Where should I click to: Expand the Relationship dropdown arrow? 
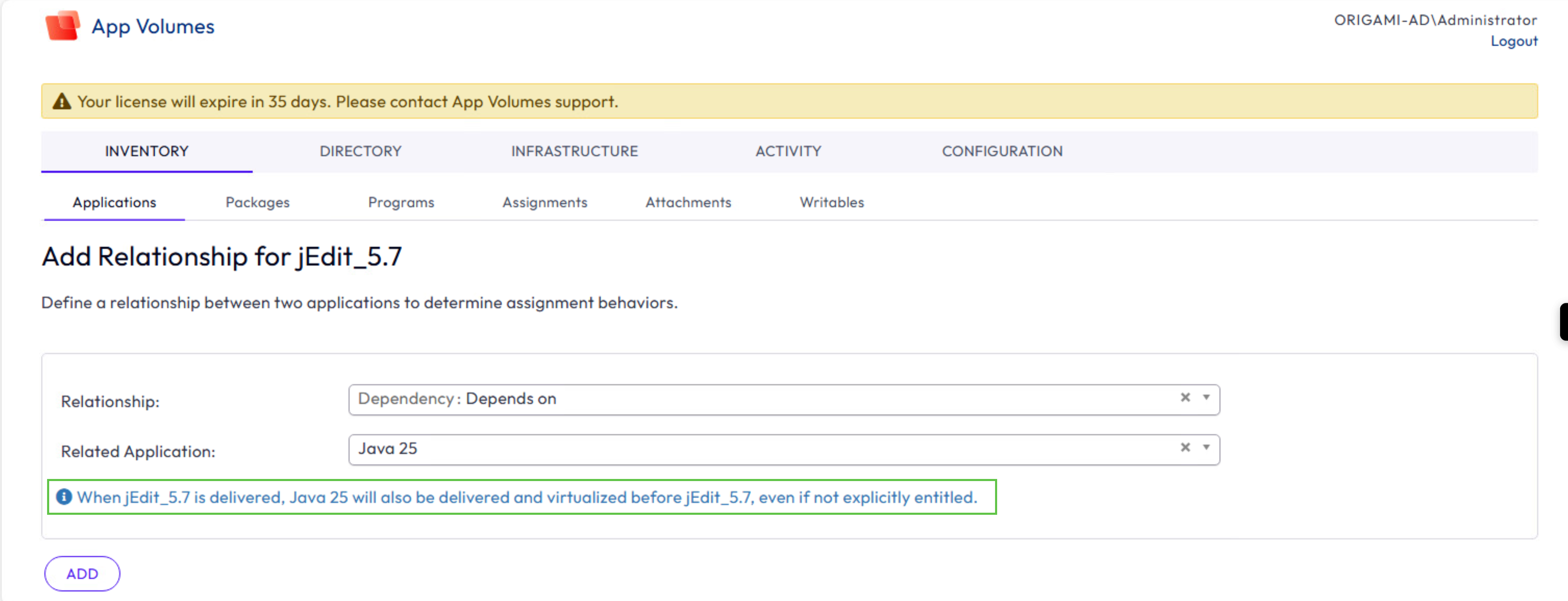pos(1206,398)
